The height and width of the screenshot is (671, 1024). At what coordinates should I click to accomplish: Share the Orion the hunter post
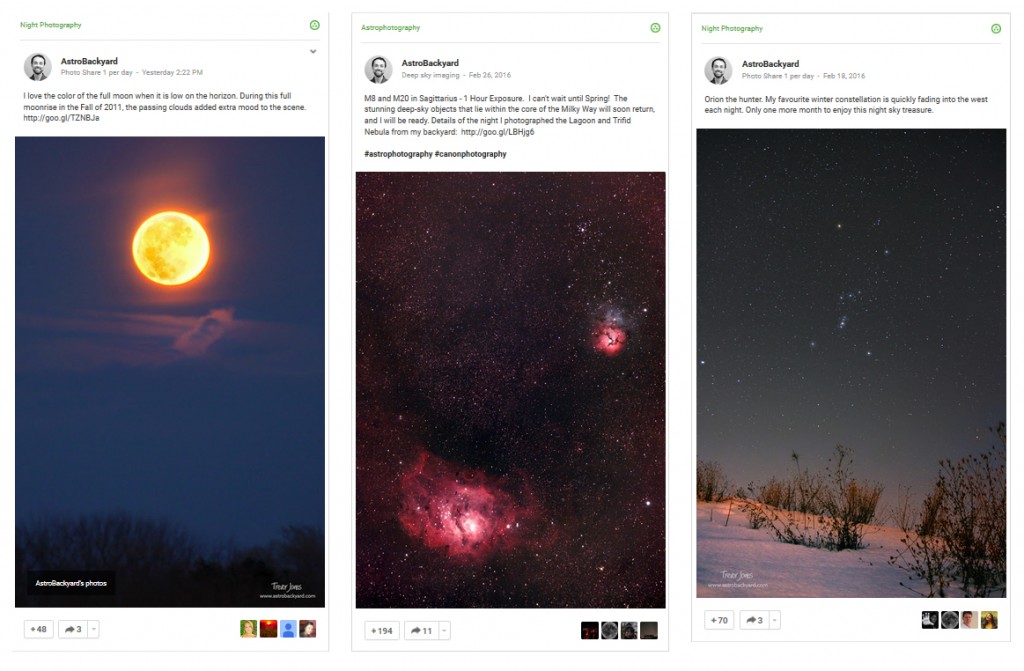[754, 620]
